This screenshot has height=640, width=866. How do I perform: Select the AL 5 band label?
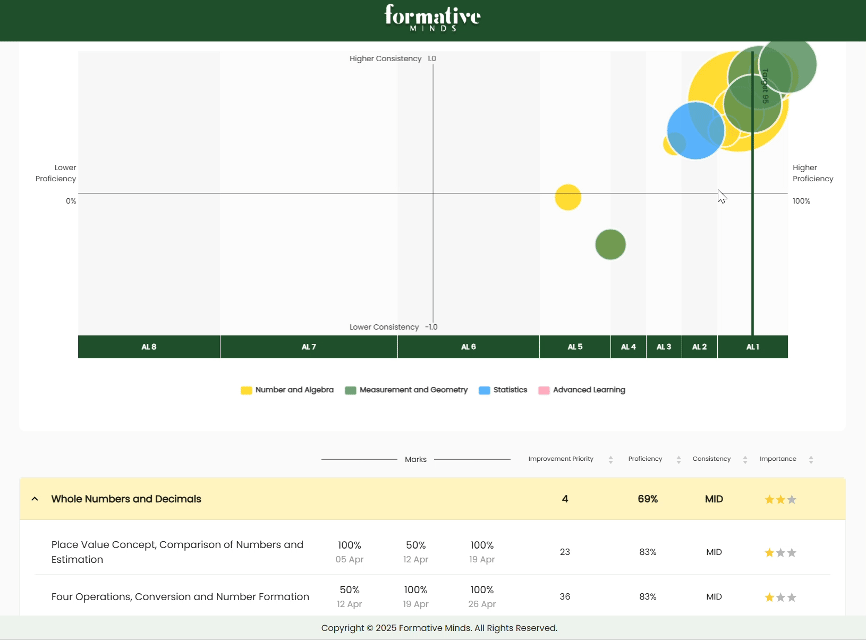575,347
